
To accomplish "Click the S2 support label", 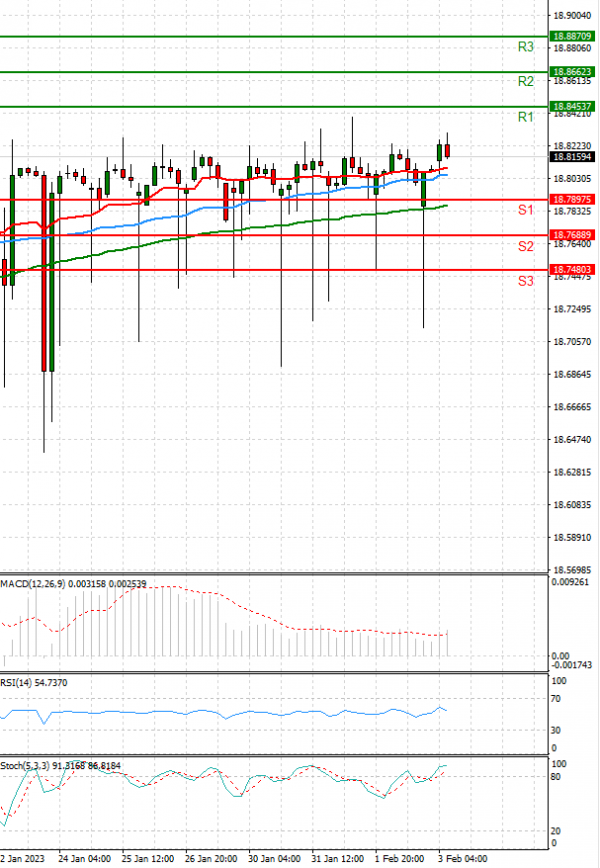I will 525,246.
